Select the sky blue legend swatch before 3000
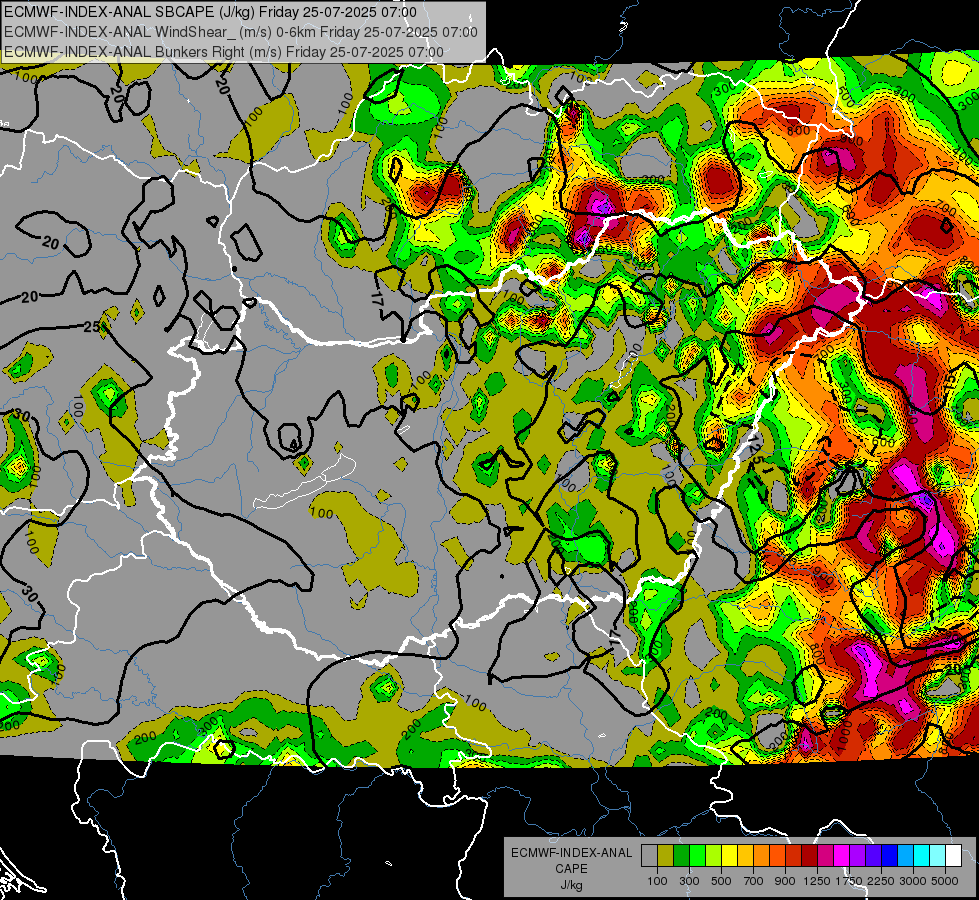 [x=905, y=856]
